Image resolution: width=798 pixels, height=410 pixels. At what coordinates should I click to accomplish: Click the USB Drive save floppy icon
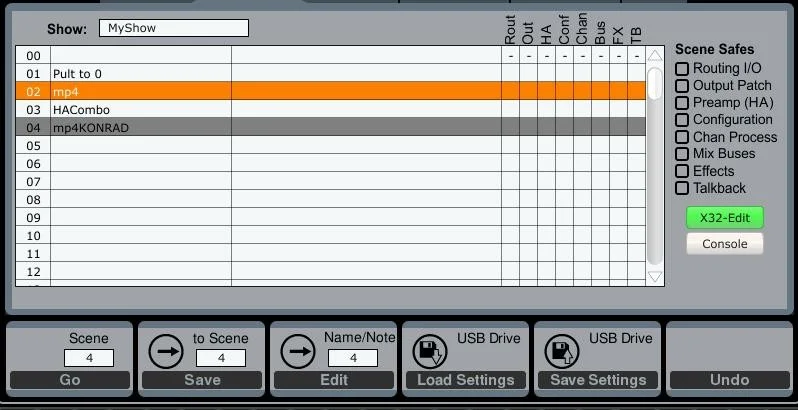(562, 351)
